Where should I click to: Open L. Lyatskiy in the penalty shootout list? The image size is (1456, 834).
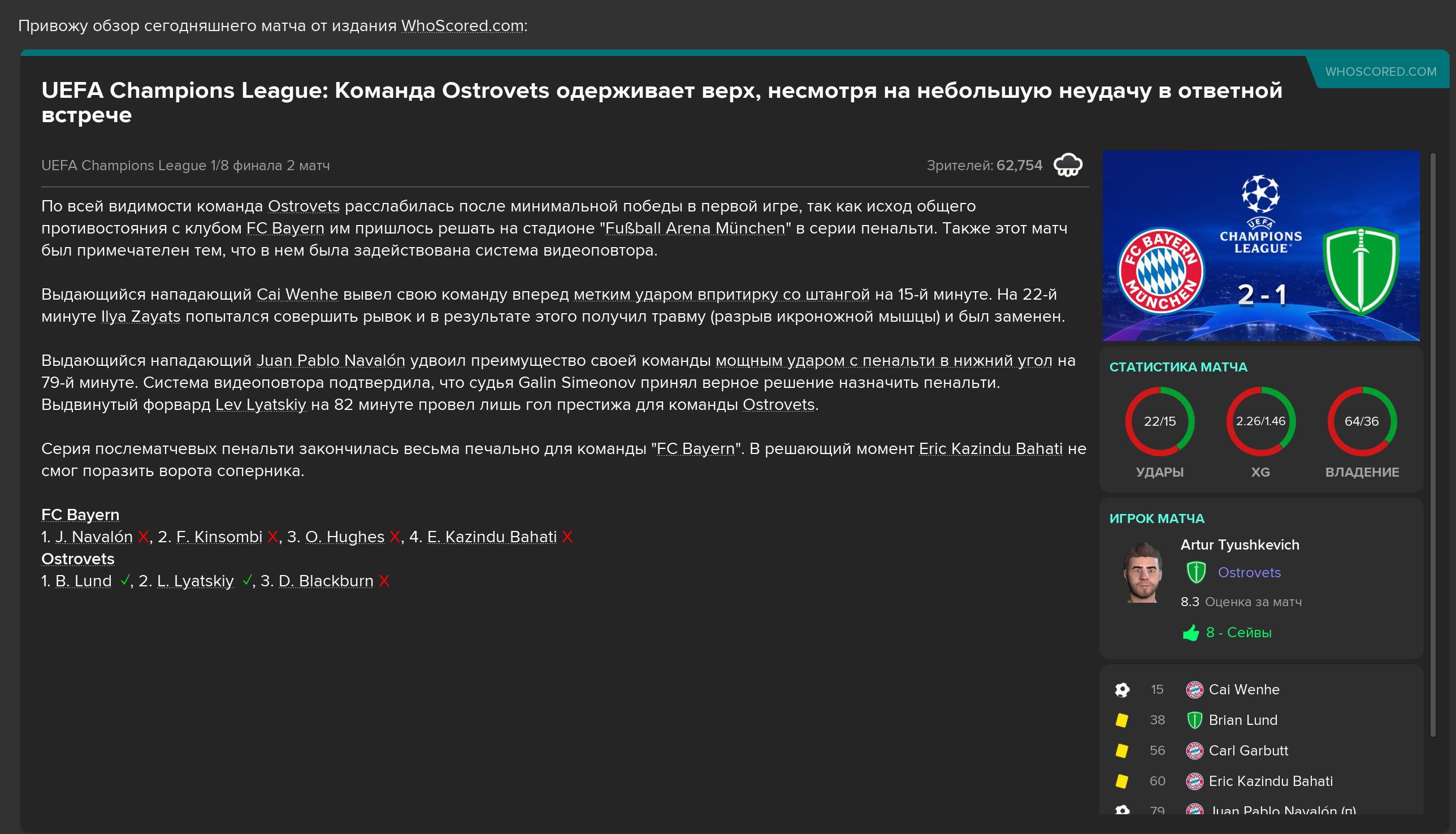[195, 581]
